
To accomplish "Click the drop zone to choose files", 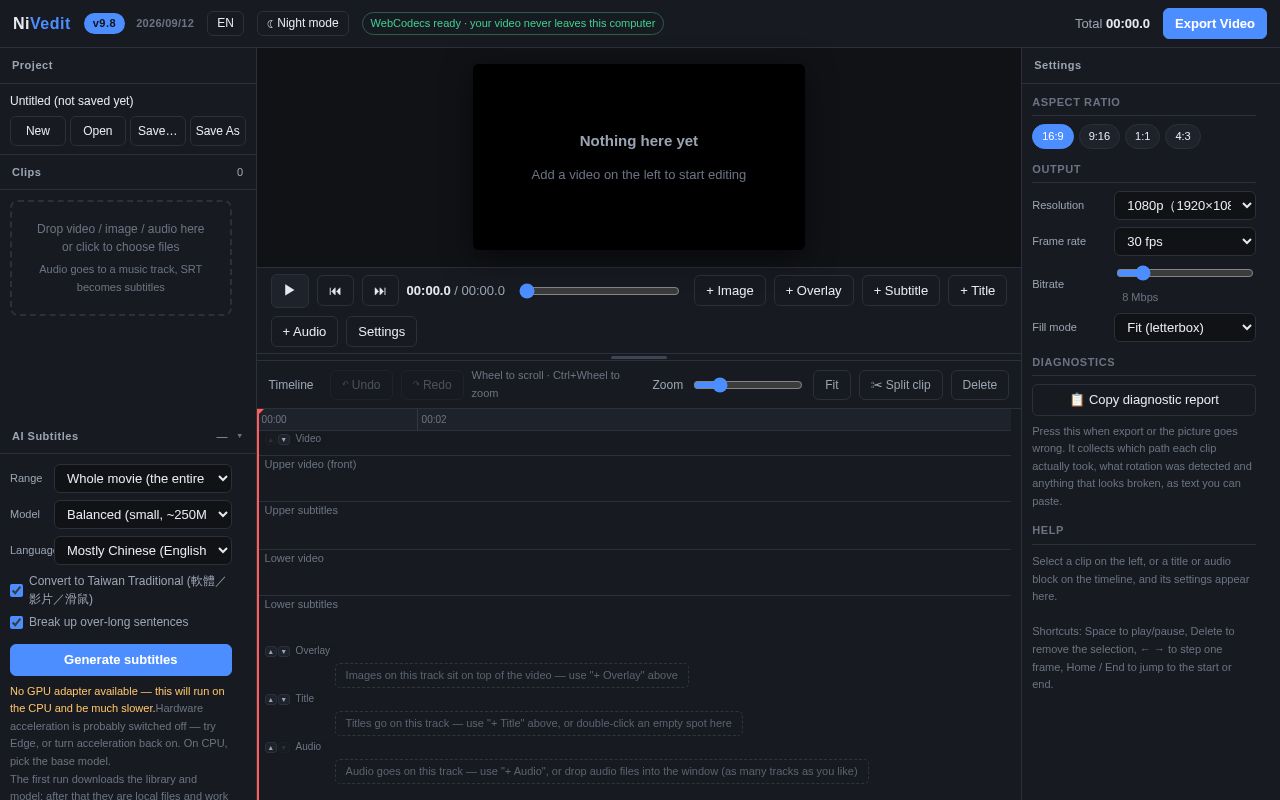I will click(121, 258).
